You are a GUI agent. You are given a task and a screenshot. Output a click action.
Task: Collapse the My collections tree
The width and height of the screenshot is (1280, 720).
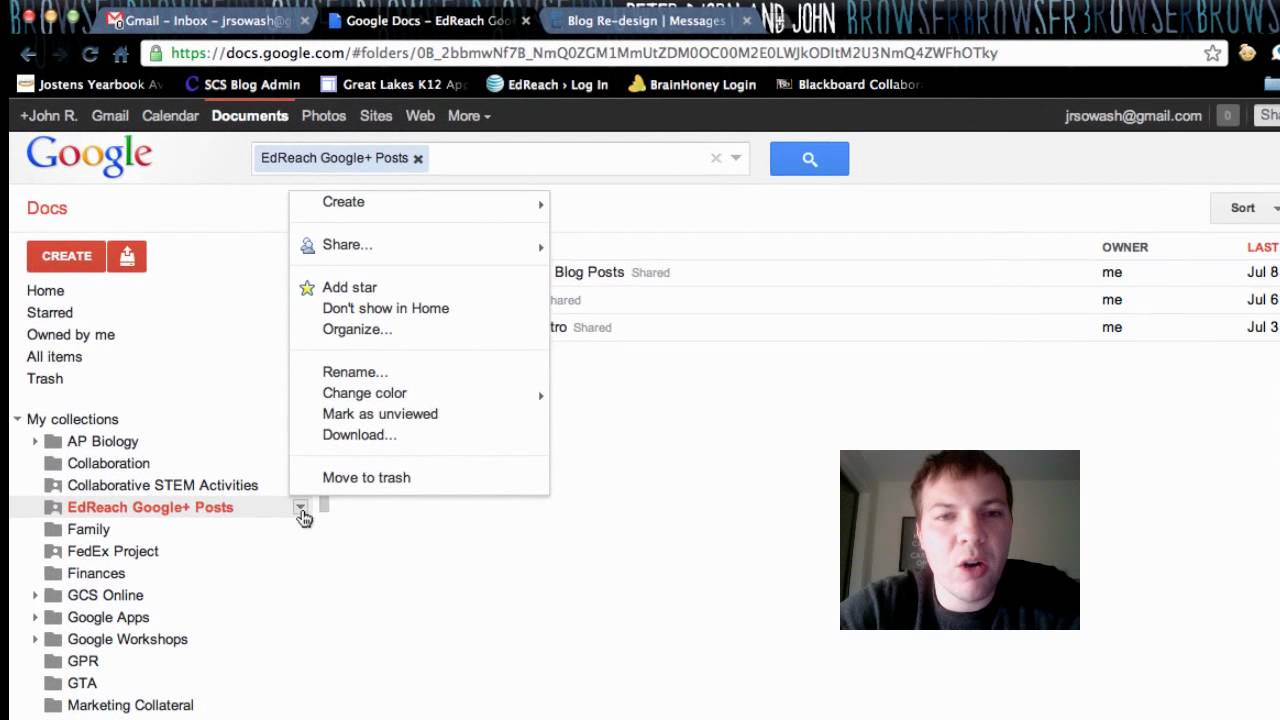[x=17, y=419]
